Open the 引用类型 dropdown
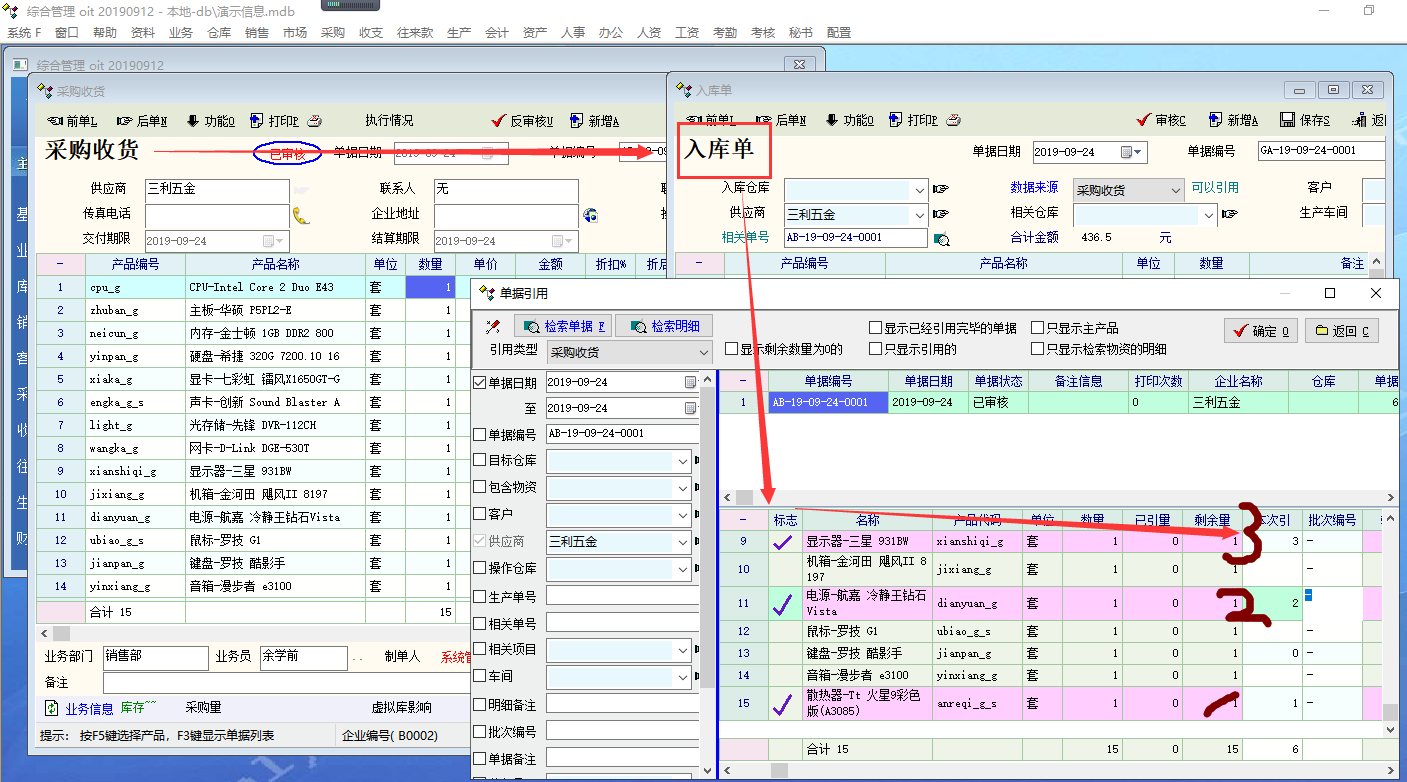The width and height of the screenshot is (1407, 782). [704, 352]
